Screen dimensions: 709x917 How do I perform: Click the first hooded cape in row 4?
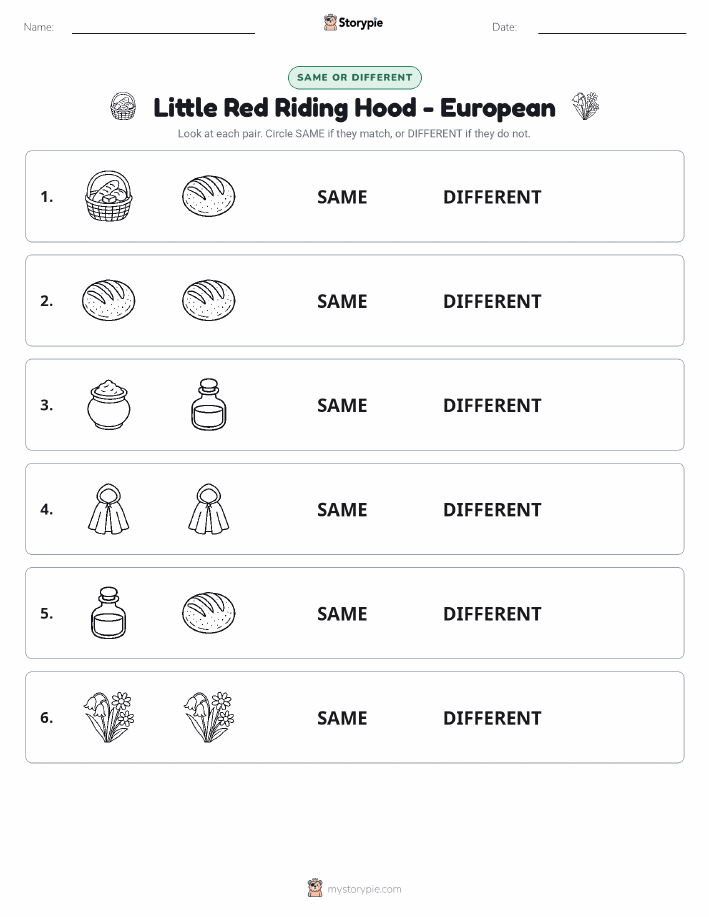click(108, 509)
